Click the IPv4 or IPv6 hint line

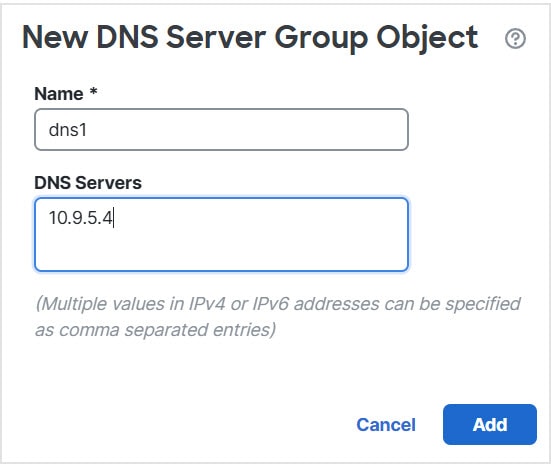coord(278,304)
